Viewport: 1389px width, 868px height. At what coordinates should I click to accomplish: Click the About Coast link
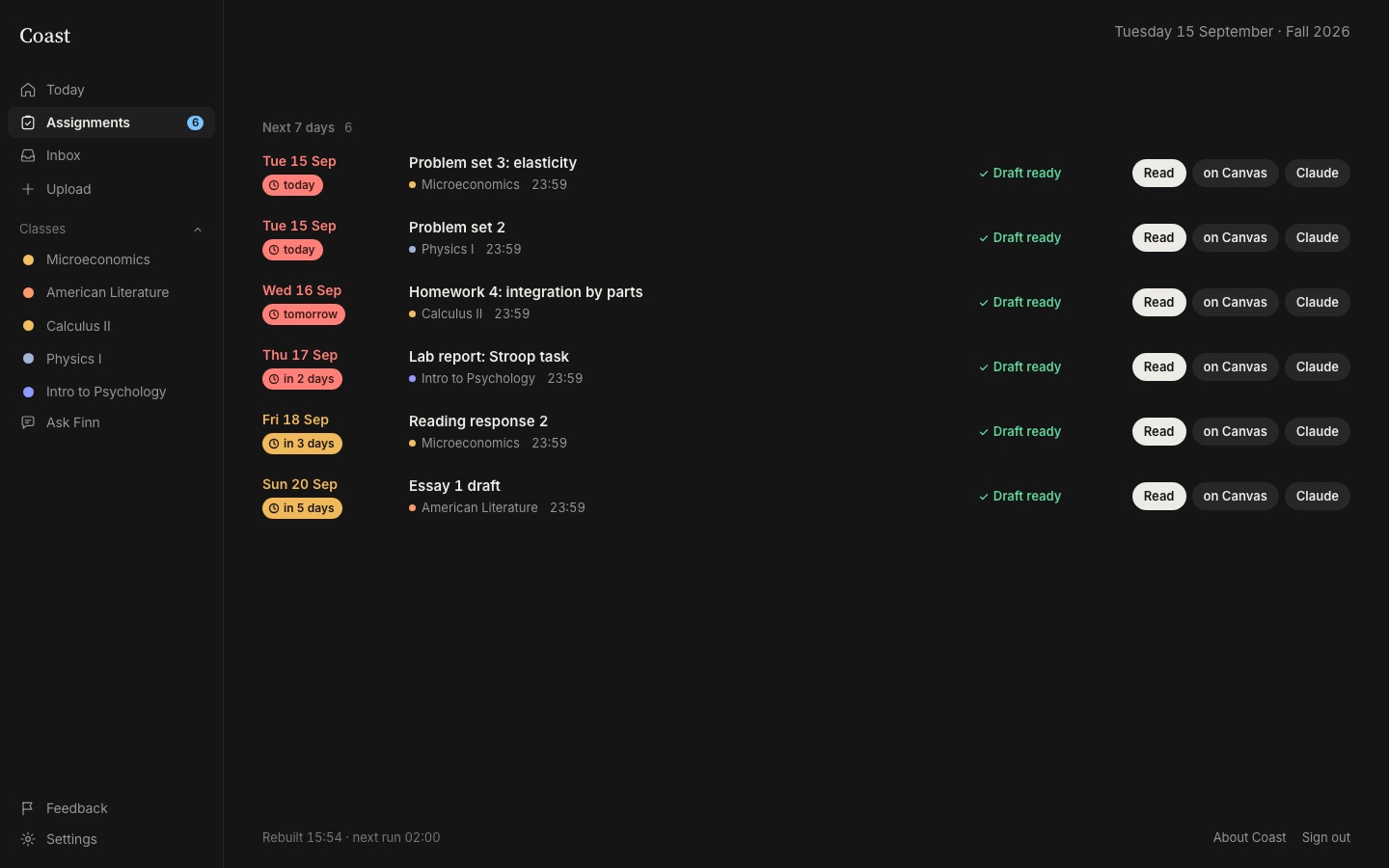(x=1249, y=837)
